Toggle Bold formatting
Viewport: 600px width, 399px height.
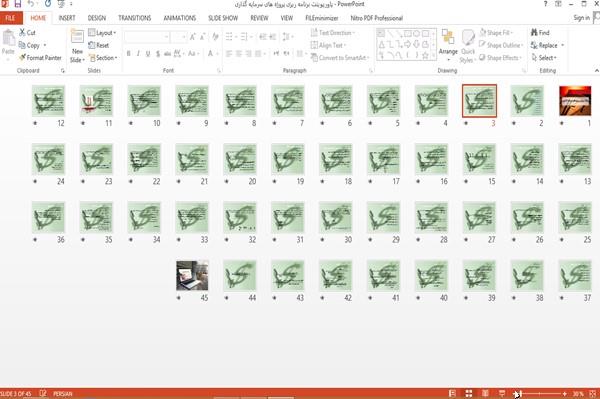[129, 54]
